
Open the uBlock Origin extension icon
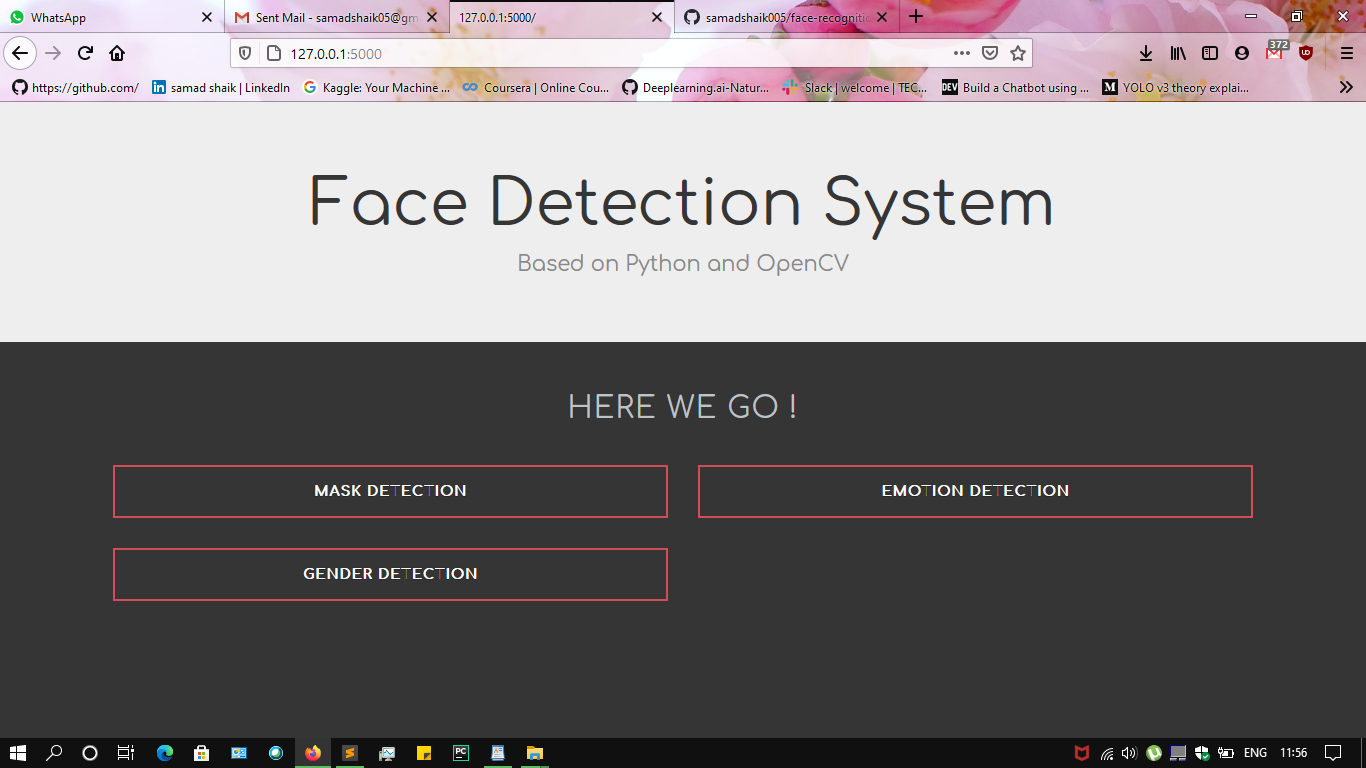coord(1306,53)
